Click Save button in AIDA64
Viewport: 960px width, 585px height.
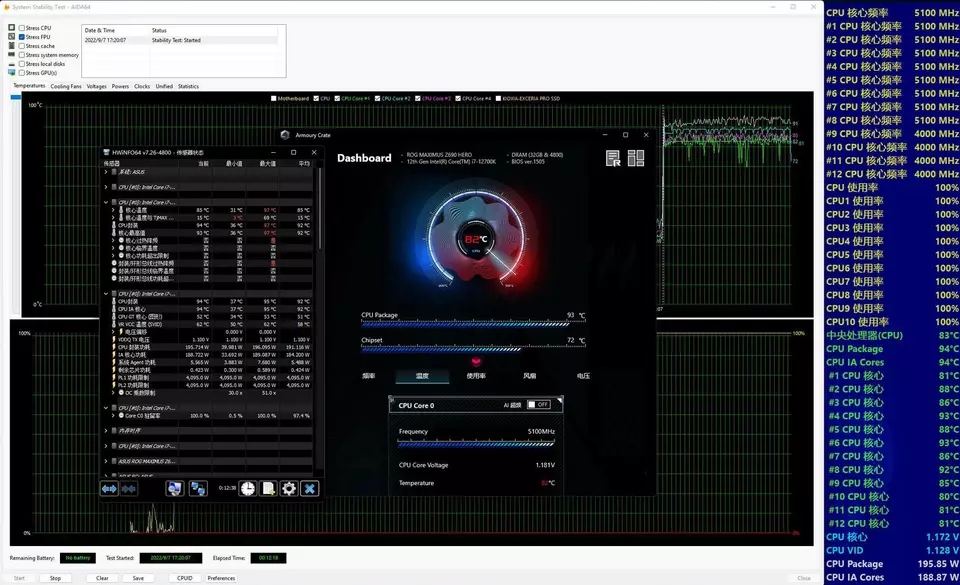[x=138, y=578]
